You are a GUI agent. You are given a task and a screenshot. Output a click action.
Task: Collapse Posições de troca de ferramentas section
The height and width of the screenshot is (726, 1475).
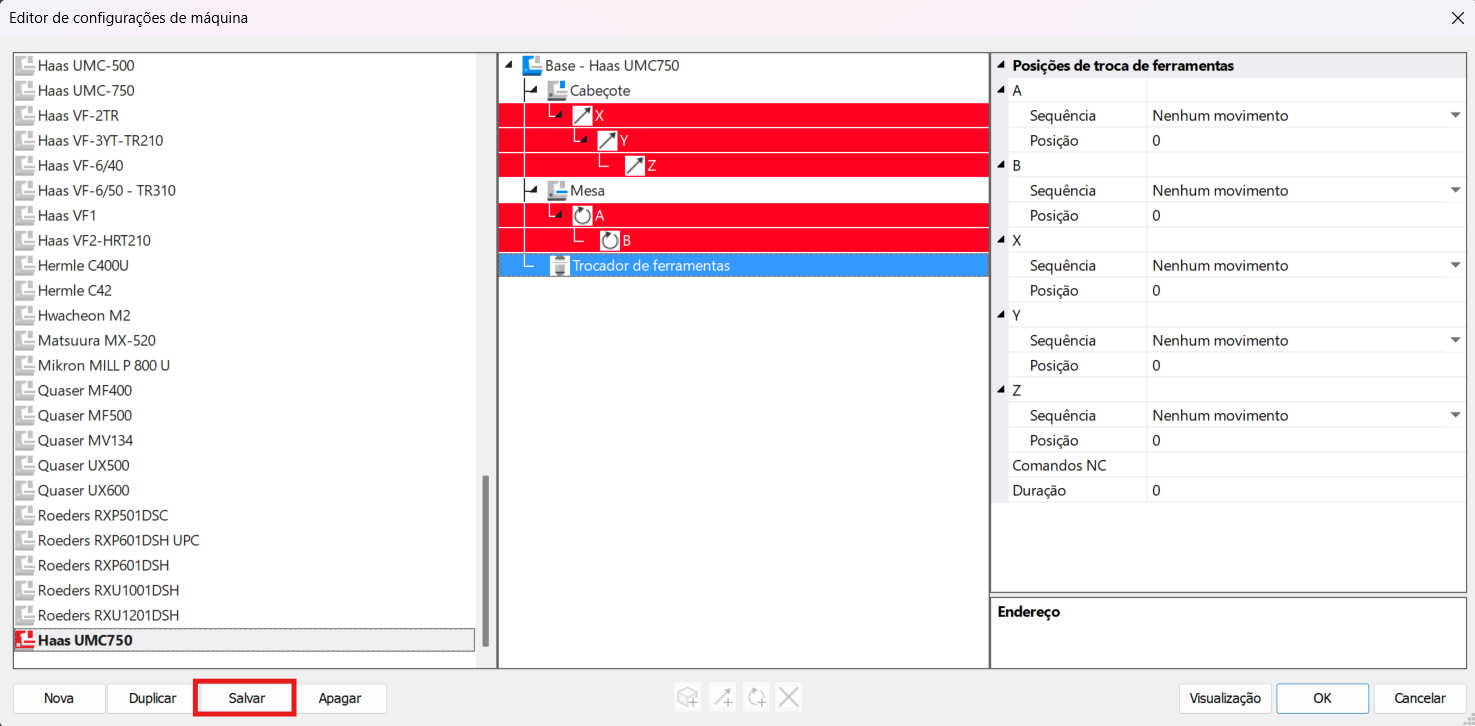1001,66
